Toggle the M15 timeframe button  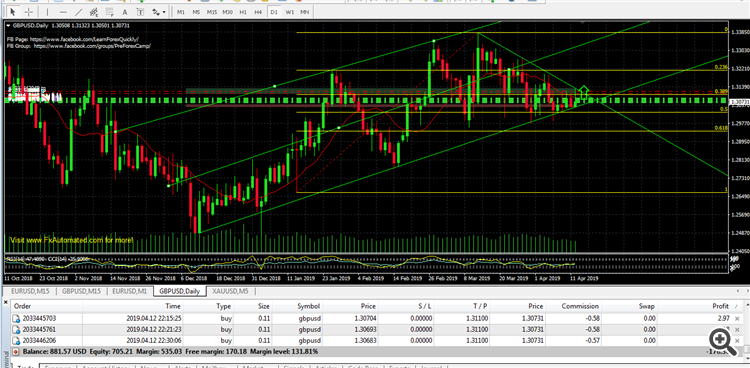(x=212, y=12)
